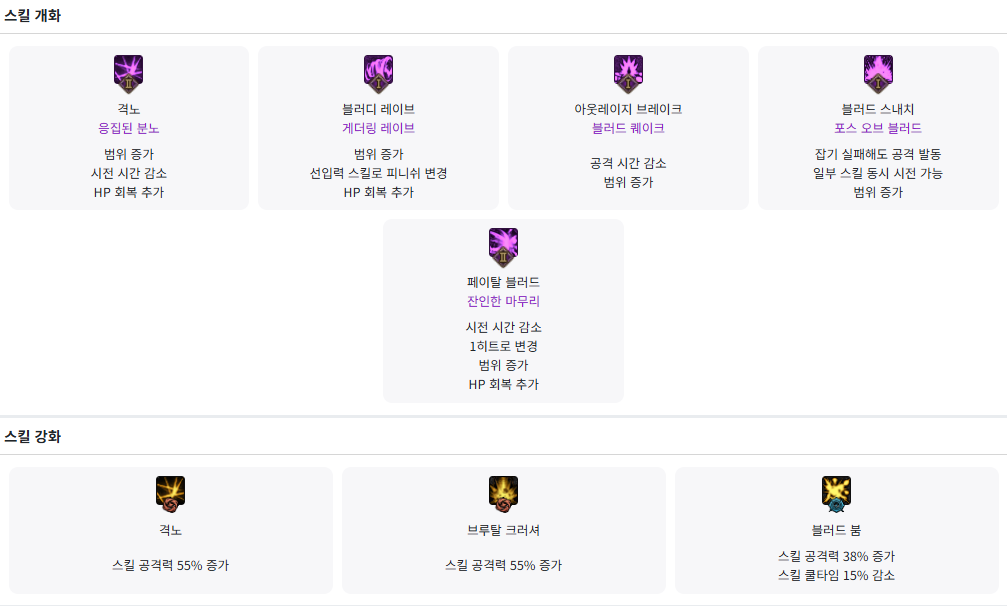The height and width of the screenshot is (606, 1007).
Task: Click the 브루탈 크러셔 skill name
Action: pyautogui.click(x=503, y=530)
